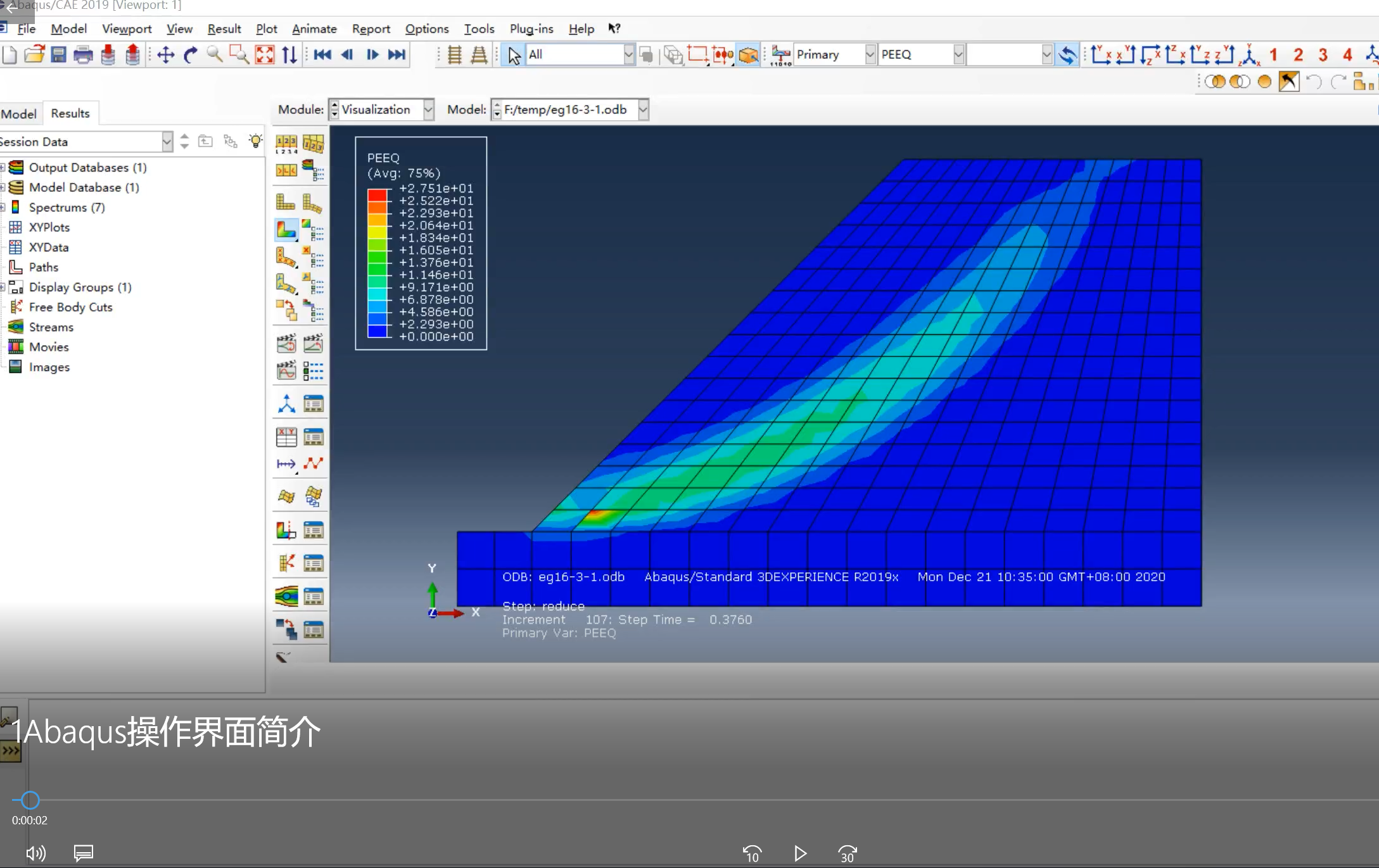Select the Plot Symbols on Deformed Shape tool
This screenshot has height=868, width=1379.
[x=286, y=257]
